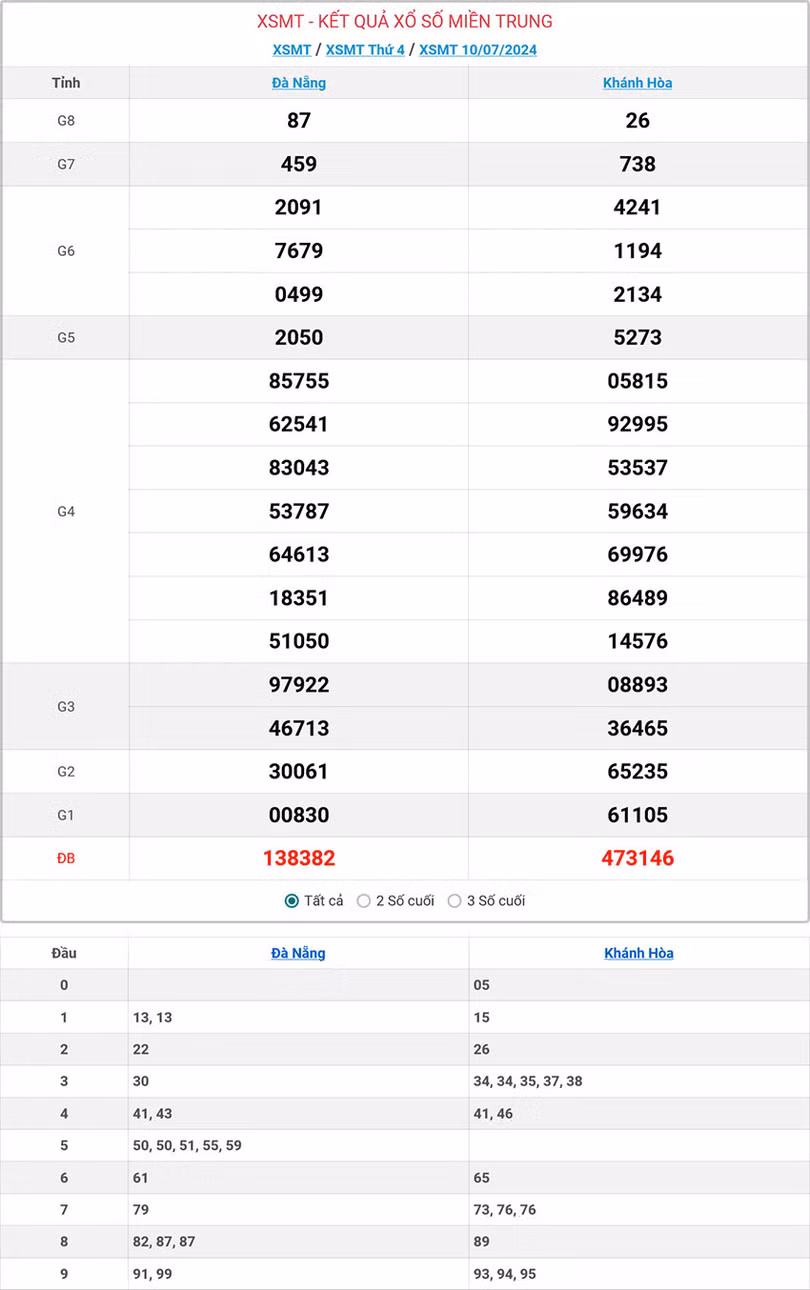The height and width of the screenshot is (1290, 810).
Task: Click the Đầu column header
Action: tap(64, 953)
